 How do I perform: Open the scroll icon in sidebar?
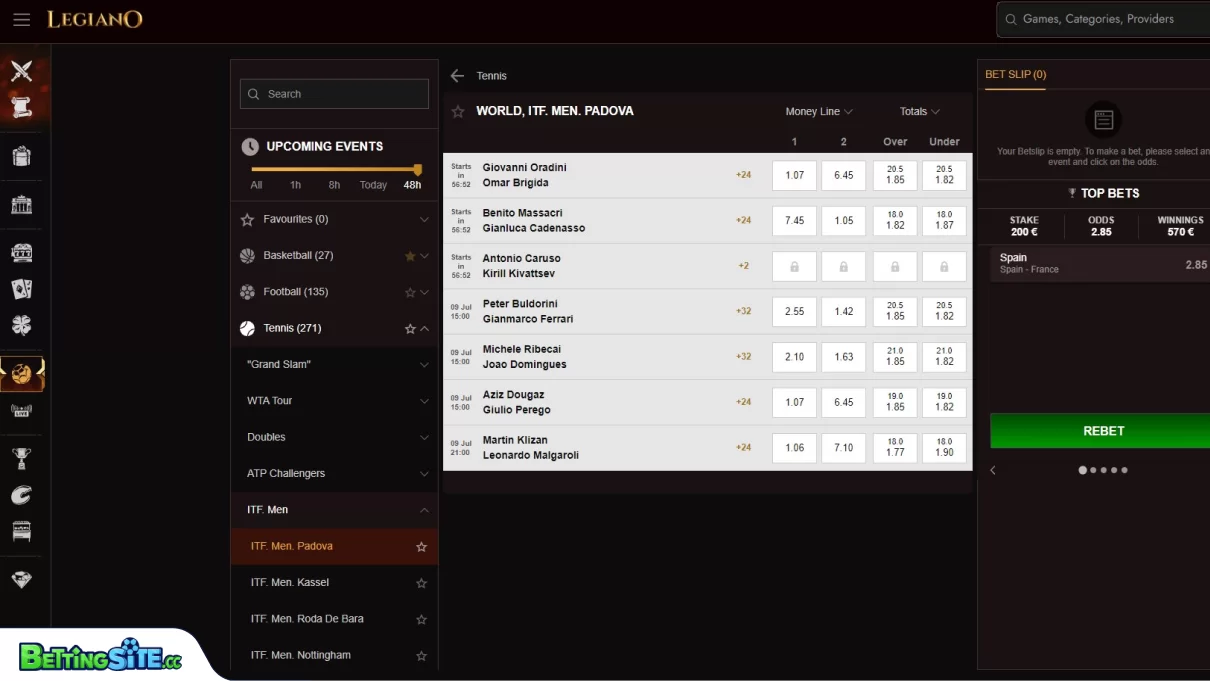21,107
